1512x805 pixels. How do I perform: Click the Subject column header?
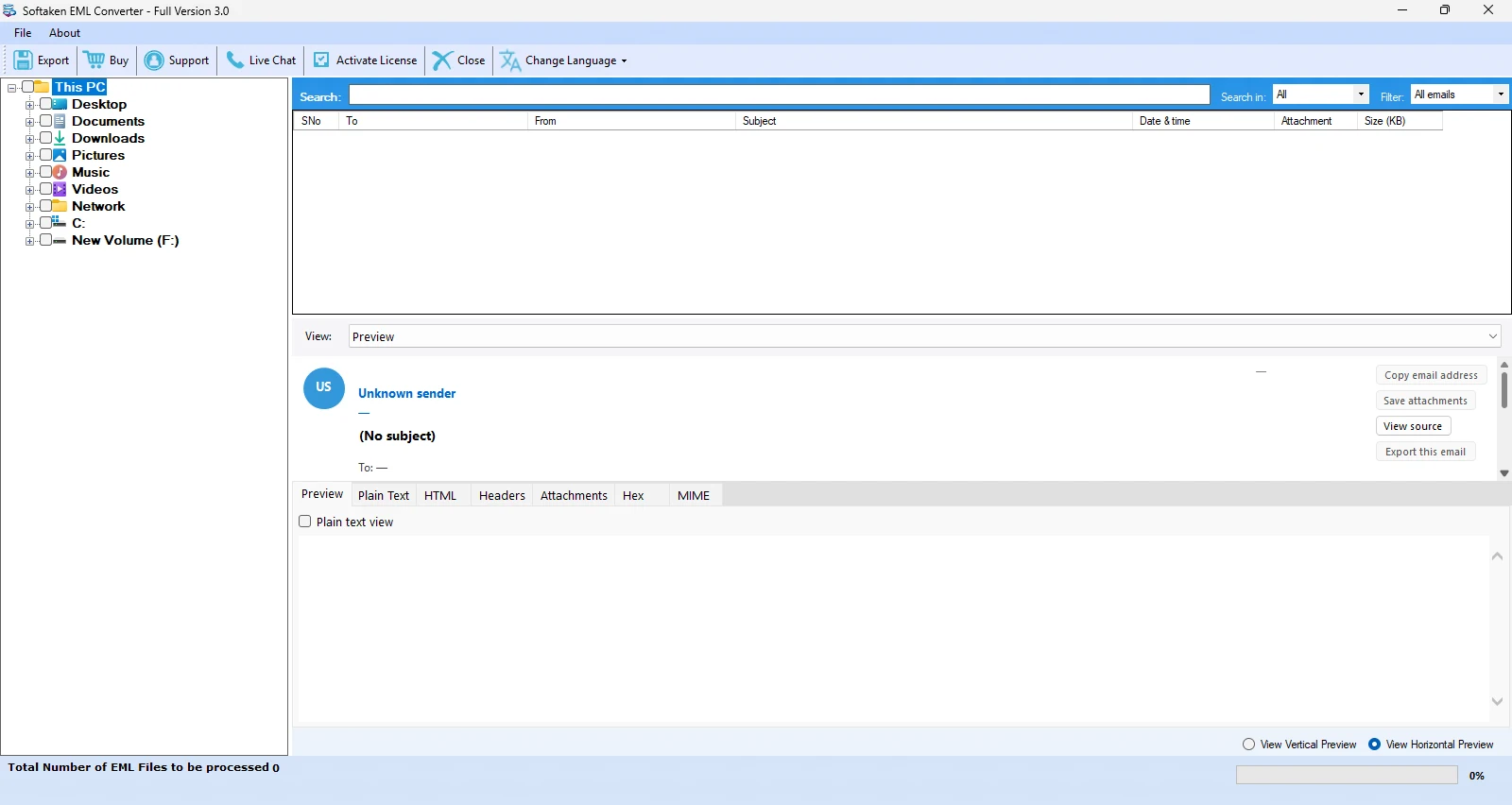pos(934,121)
